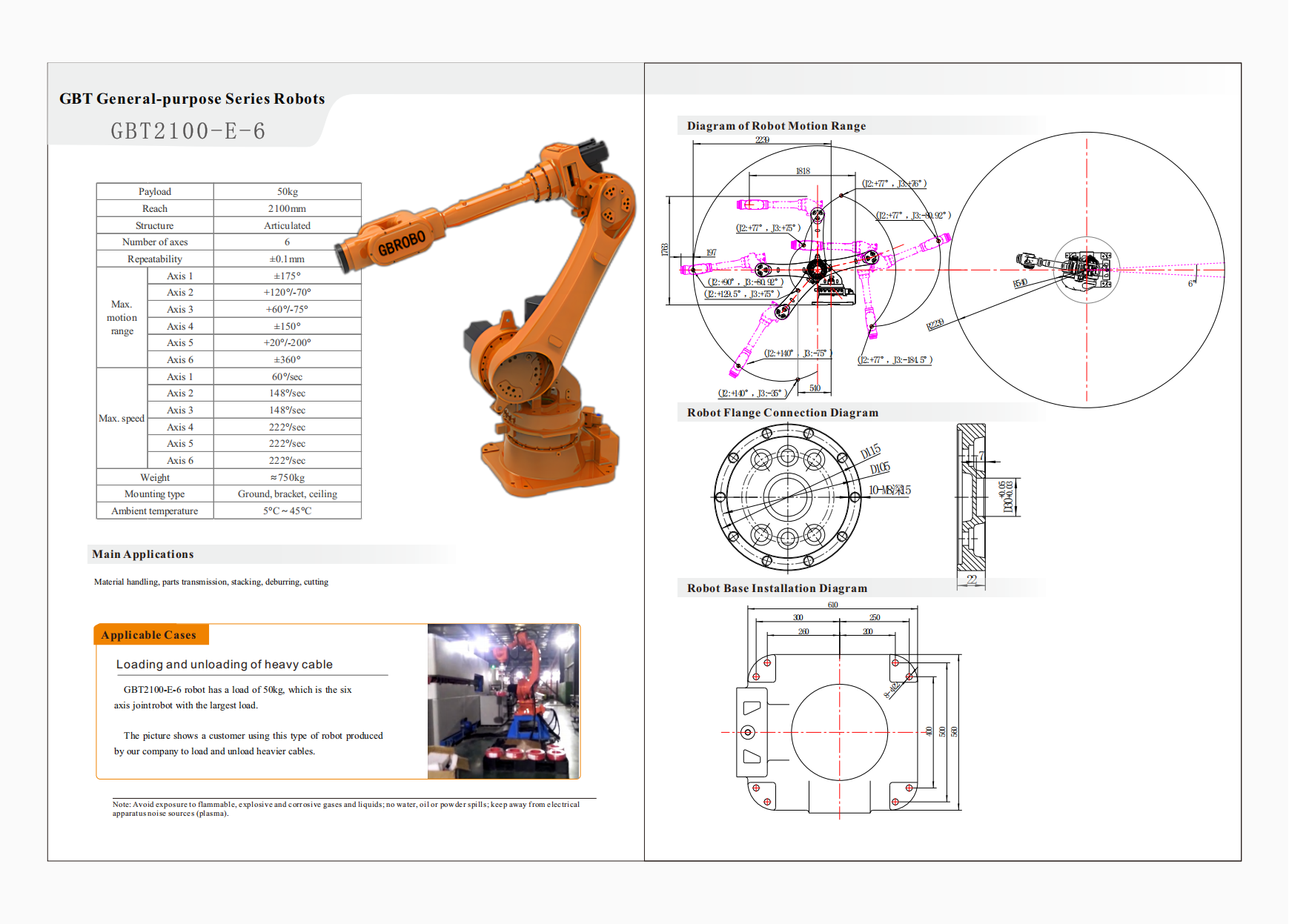The height and width of the screenshot is (924, 1289).
Task: Click the 2100mm reach value cell
Action: (288, 209)
